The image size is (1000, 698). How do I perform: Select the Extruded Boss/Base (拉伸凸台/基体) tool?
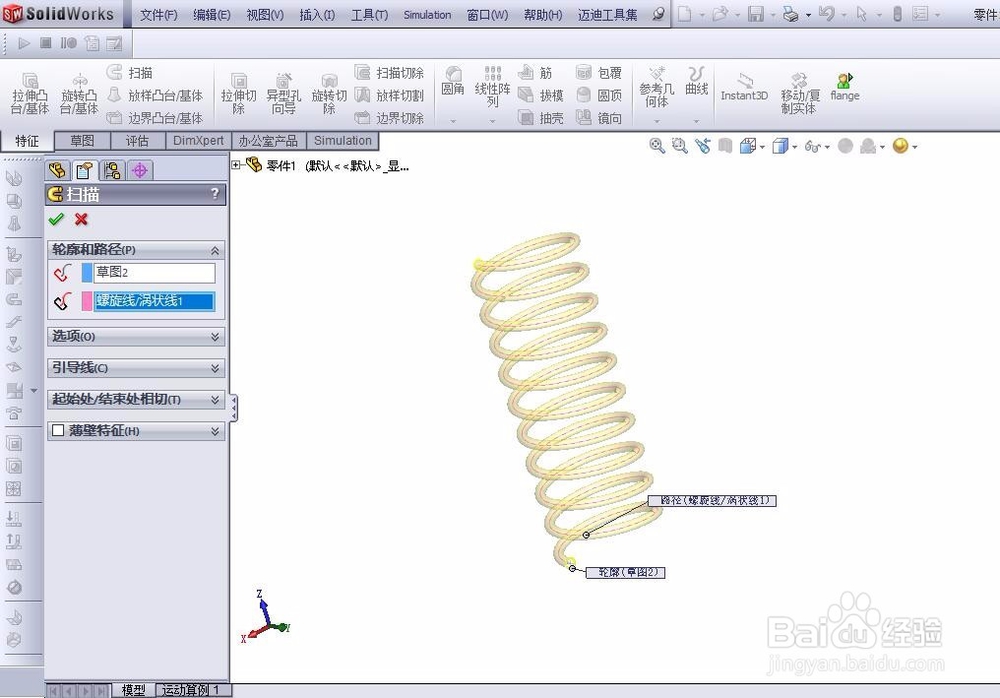(x=30, y=90)
